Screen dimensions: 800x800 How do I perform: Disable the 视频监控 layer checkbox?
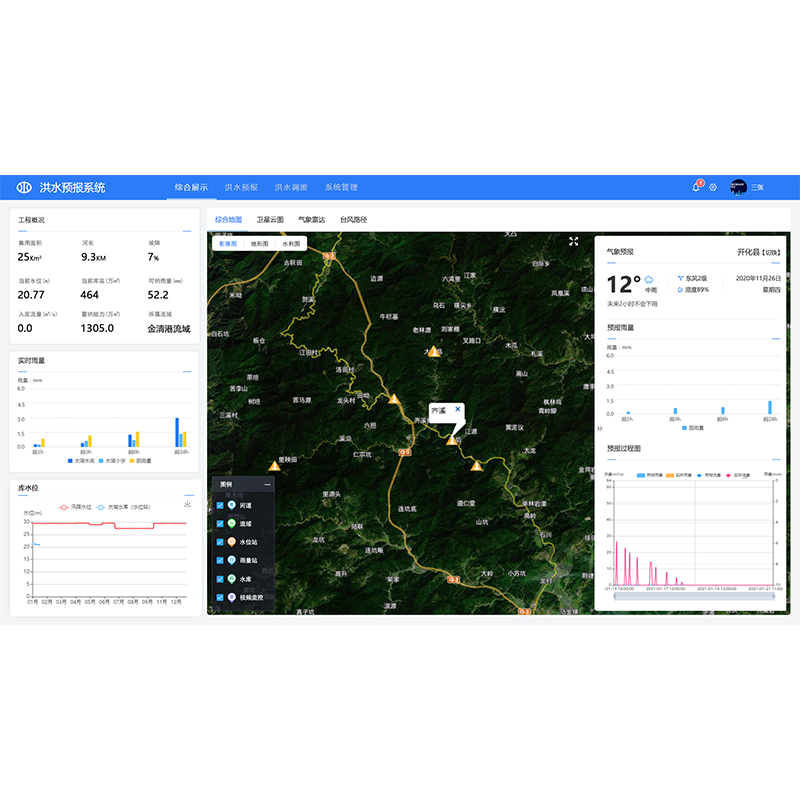pos(220,597)
